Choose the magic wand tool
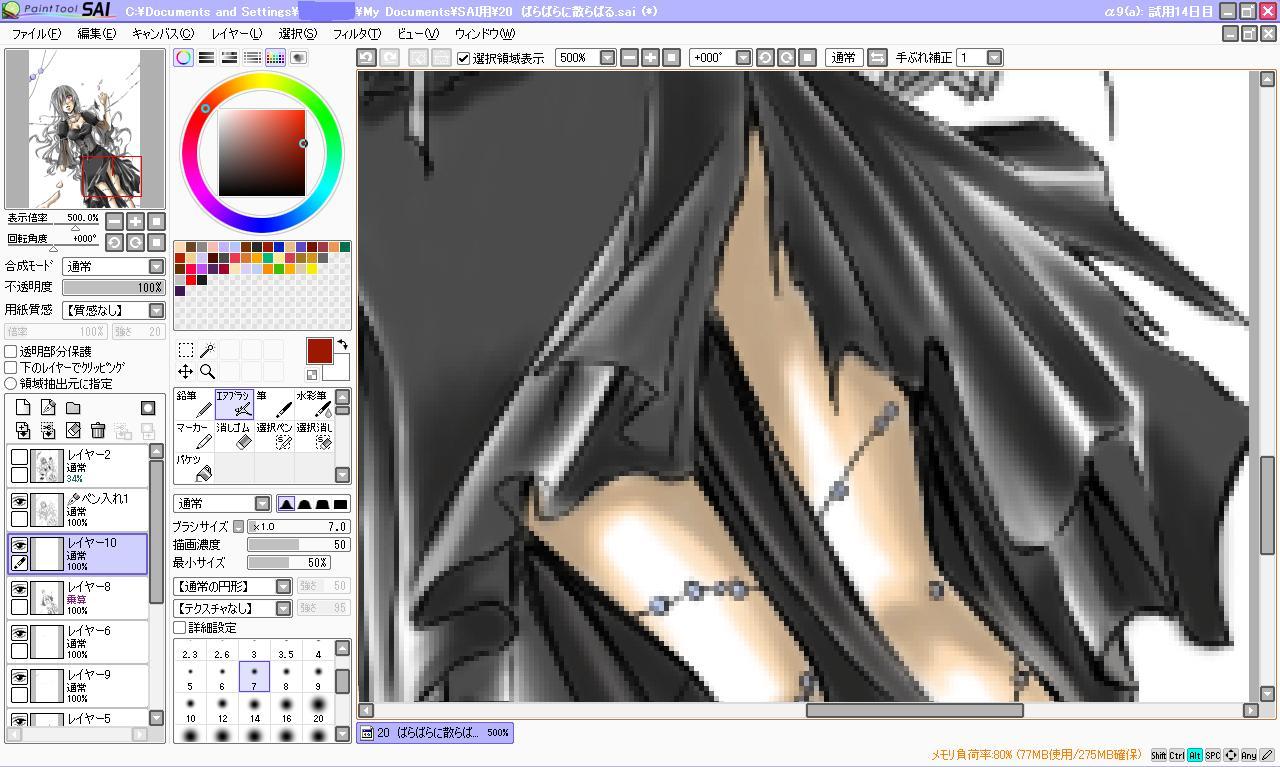The height and width of the screenshot is (767, 1280). (x=207, y=350)
